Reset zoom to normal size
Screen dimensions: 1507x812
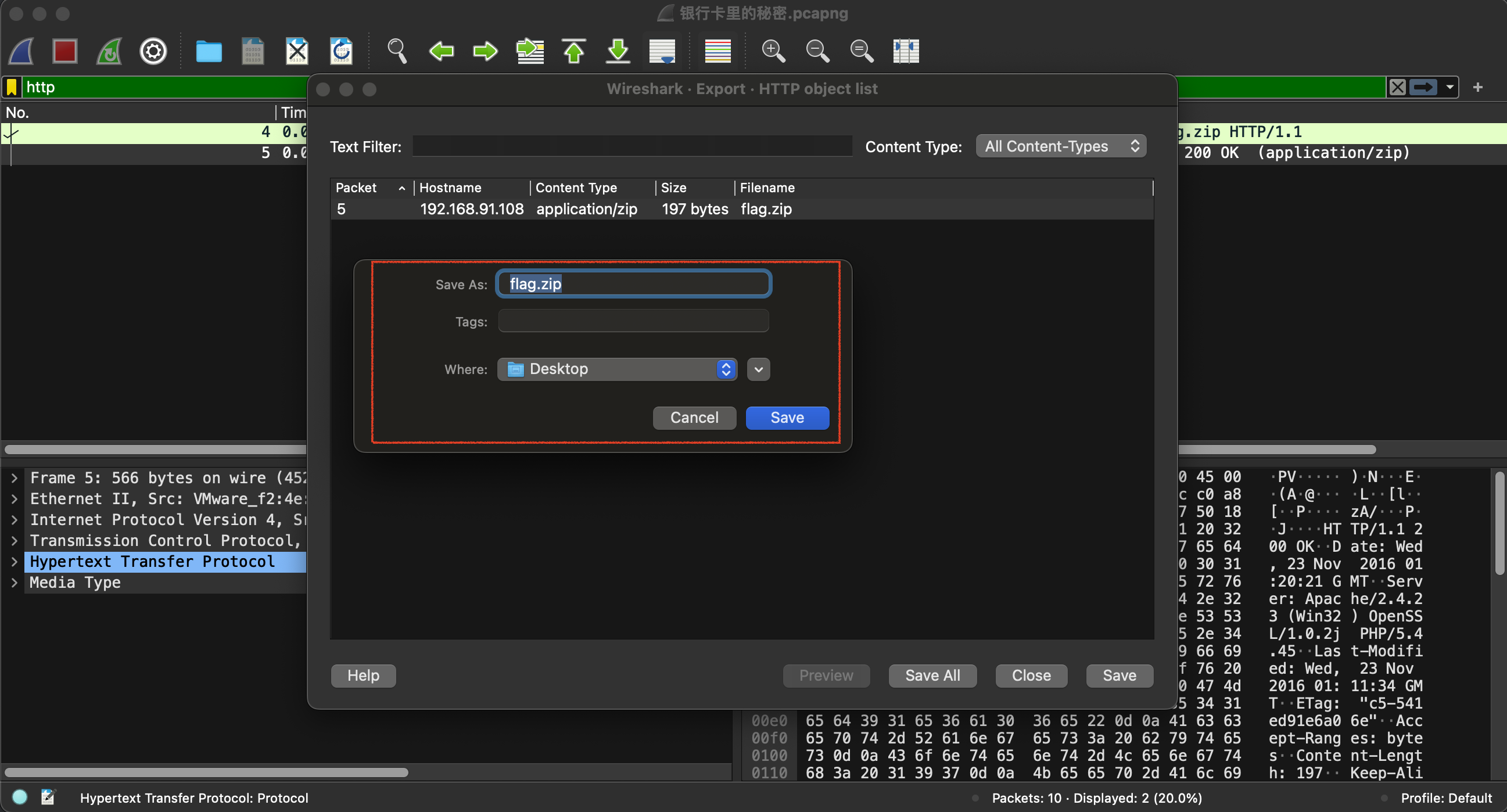862,52
